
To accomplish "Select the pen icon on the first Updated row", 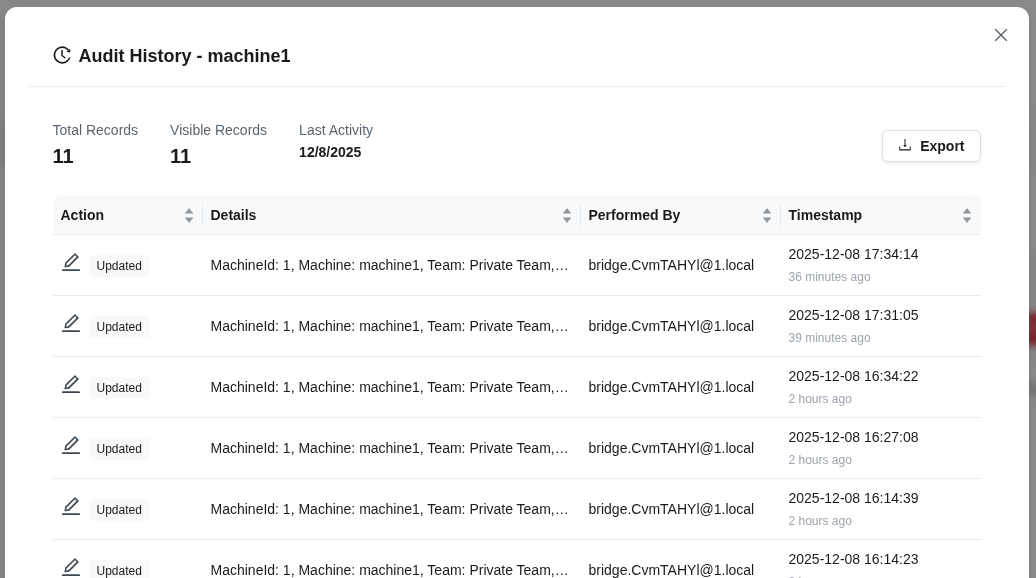I will pyautogui.click(x=71, y=261).
